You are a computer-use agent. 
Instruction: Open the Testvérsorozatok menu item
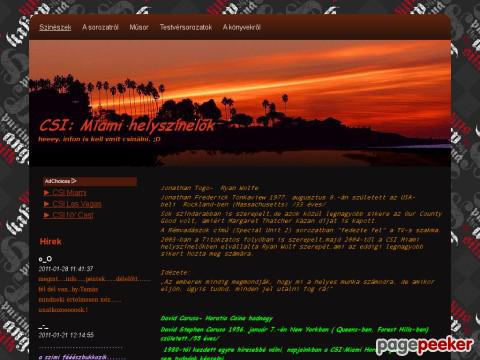tap(186, 27)
